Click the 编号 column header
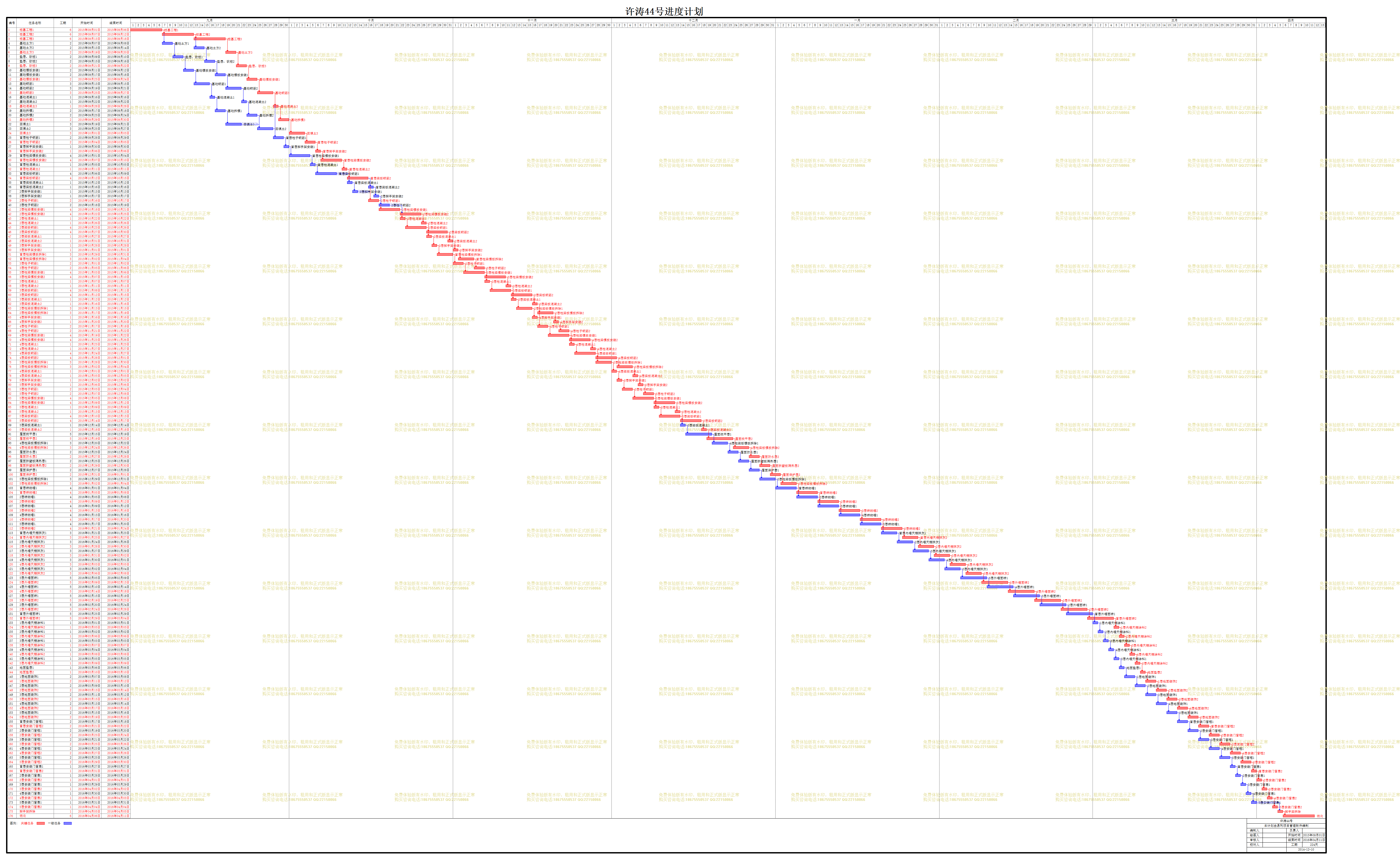The width and height of the screenshot is (1400, 859). tap(12, 23)
